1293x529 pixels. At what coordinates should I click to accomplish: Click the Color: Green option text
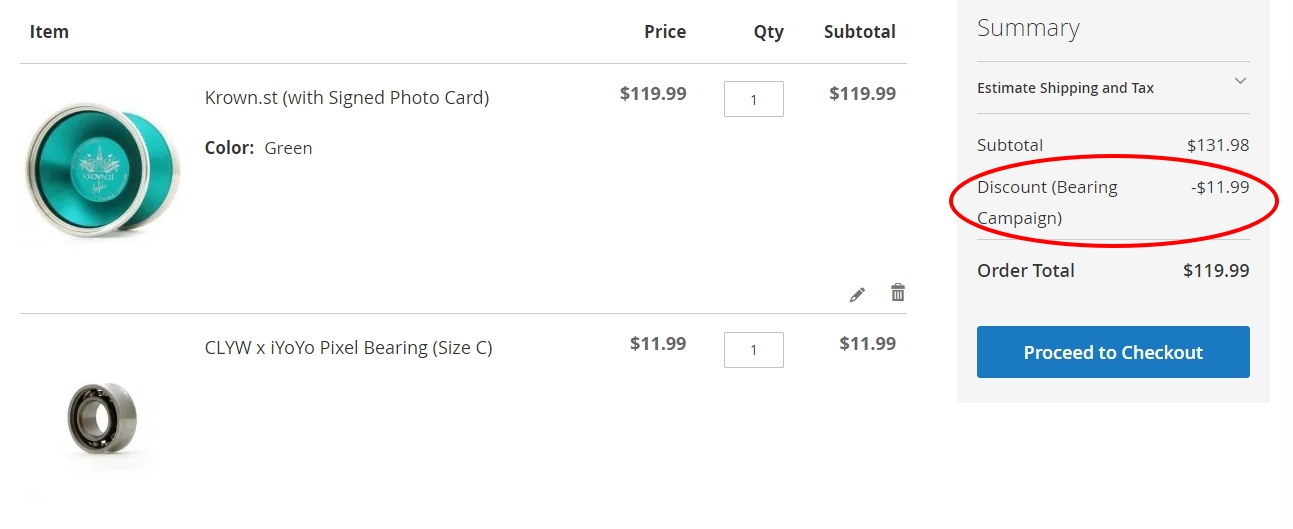pos(259,148)
